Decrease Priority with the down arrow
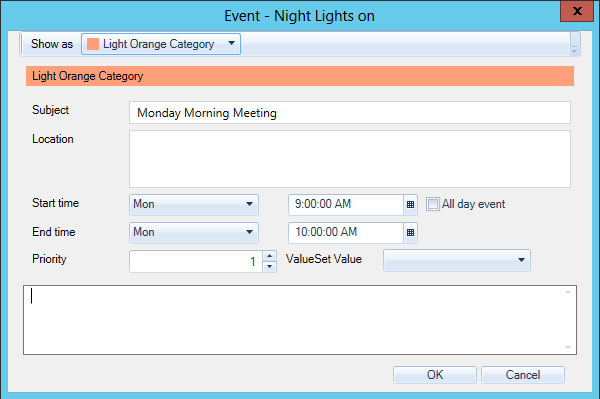Screen dimensions: 600x399 coord(270,267)
